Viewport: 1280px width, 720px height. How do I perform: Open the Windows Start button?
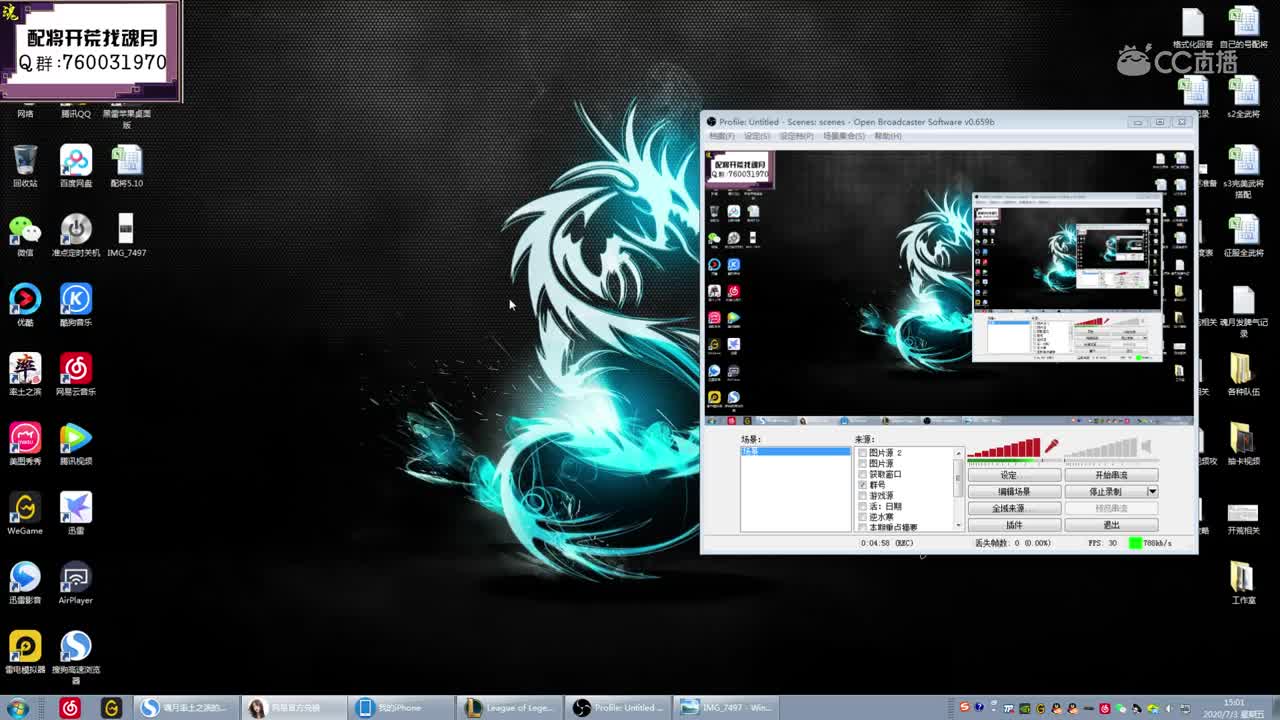(x=17, y=708)
